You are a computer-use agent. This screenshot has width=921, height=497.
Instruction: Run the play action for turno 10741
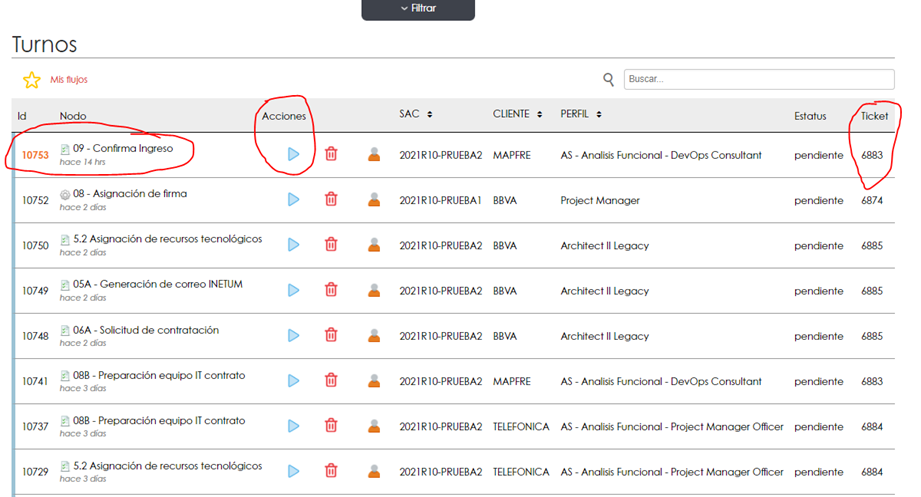point(294,381)
